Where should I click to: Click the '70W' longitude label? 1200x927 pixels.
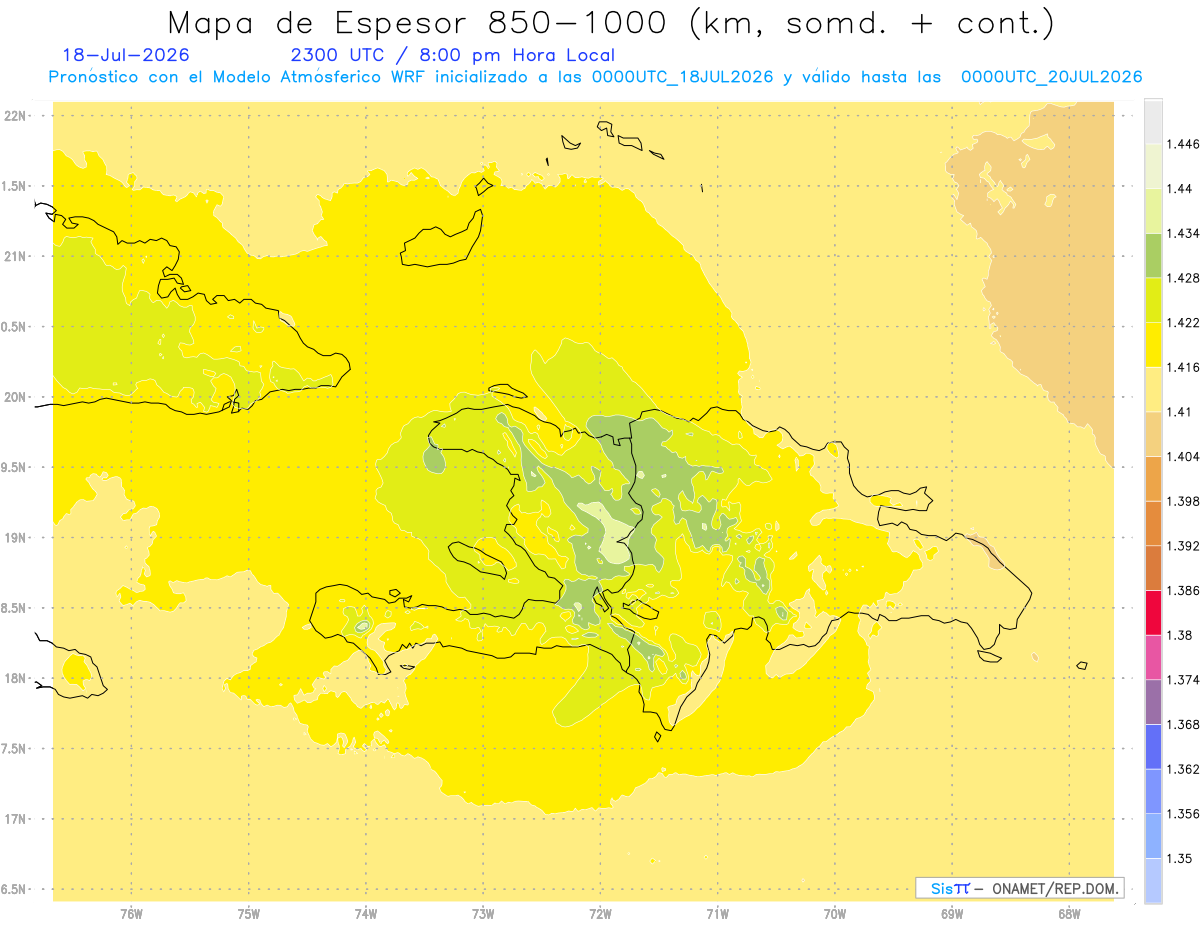click(835, 914)
